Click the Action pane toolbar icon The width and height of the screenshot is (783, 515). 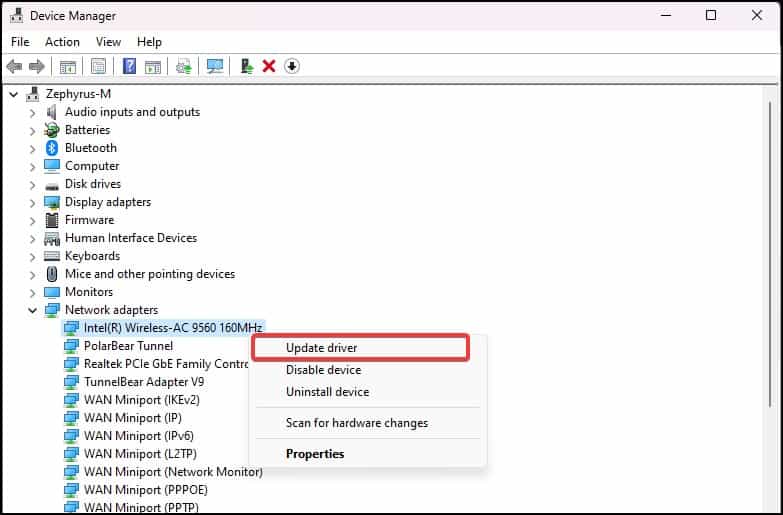(x=153, y=66)
